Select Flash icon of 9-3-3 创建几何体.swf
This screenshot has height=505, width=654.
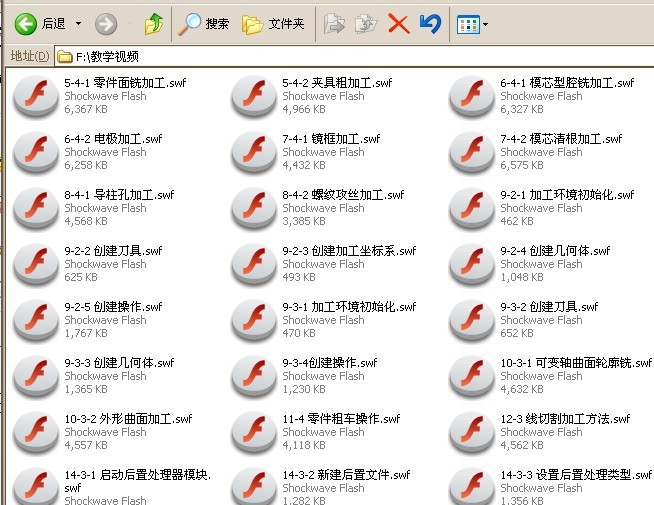[x=36, y=376]
